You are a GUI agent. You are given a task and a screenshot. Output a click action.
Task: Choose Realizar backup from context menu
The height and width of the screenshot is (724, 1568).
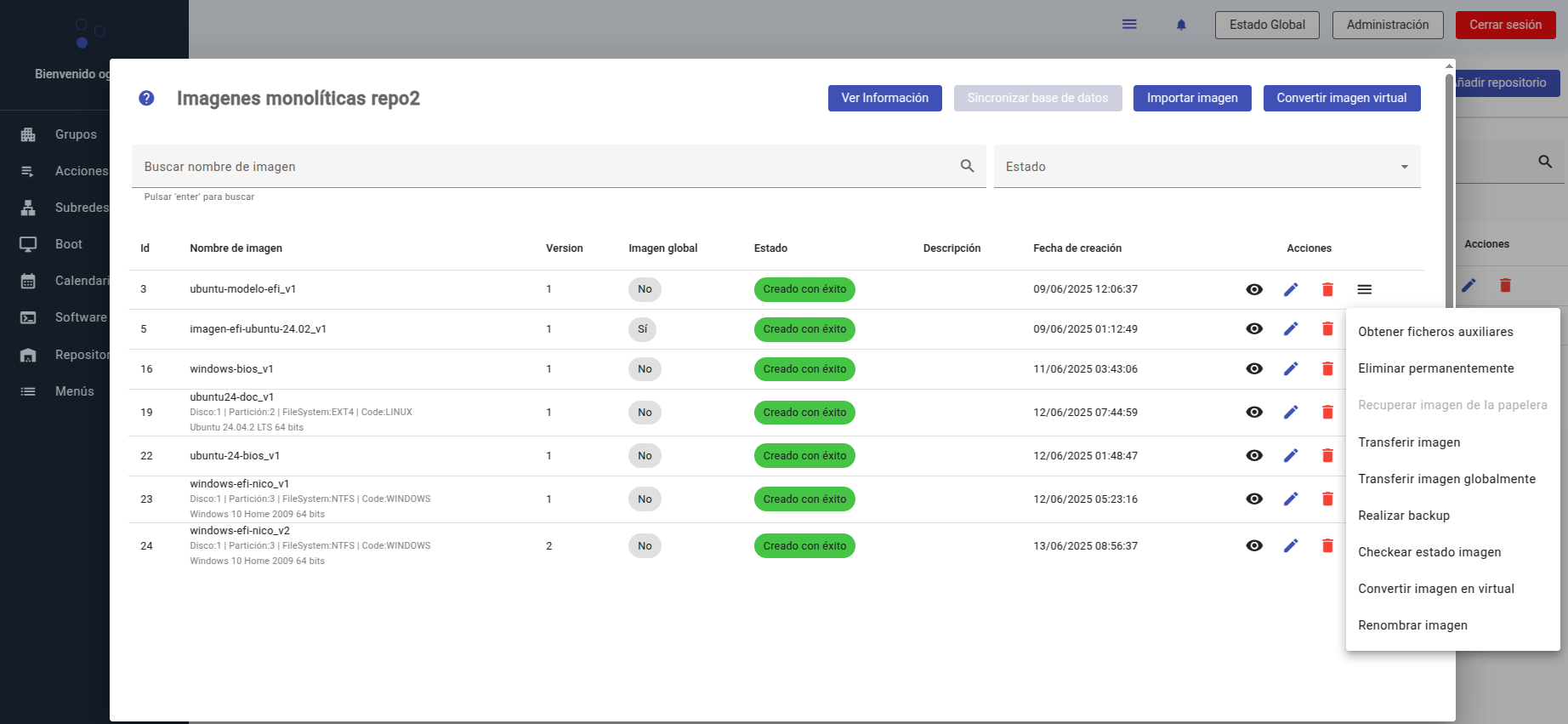coord(1404,516)
